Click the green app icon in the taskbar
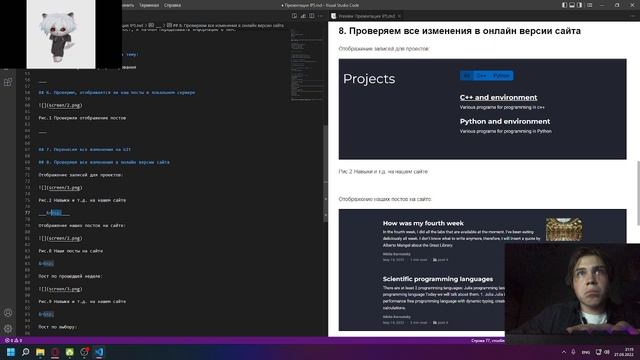 [x=70, y=352]
